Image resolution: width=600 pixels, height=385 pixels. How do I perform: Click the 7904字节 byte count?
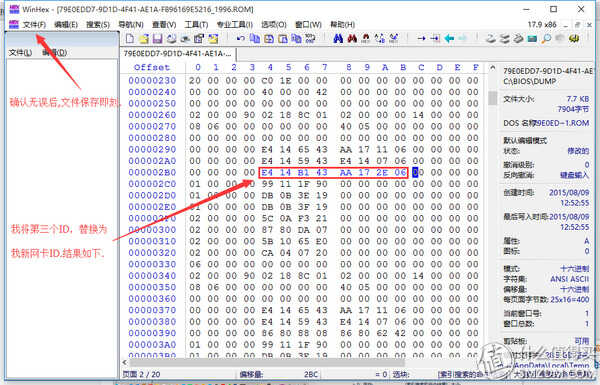[x=573, y=109]
